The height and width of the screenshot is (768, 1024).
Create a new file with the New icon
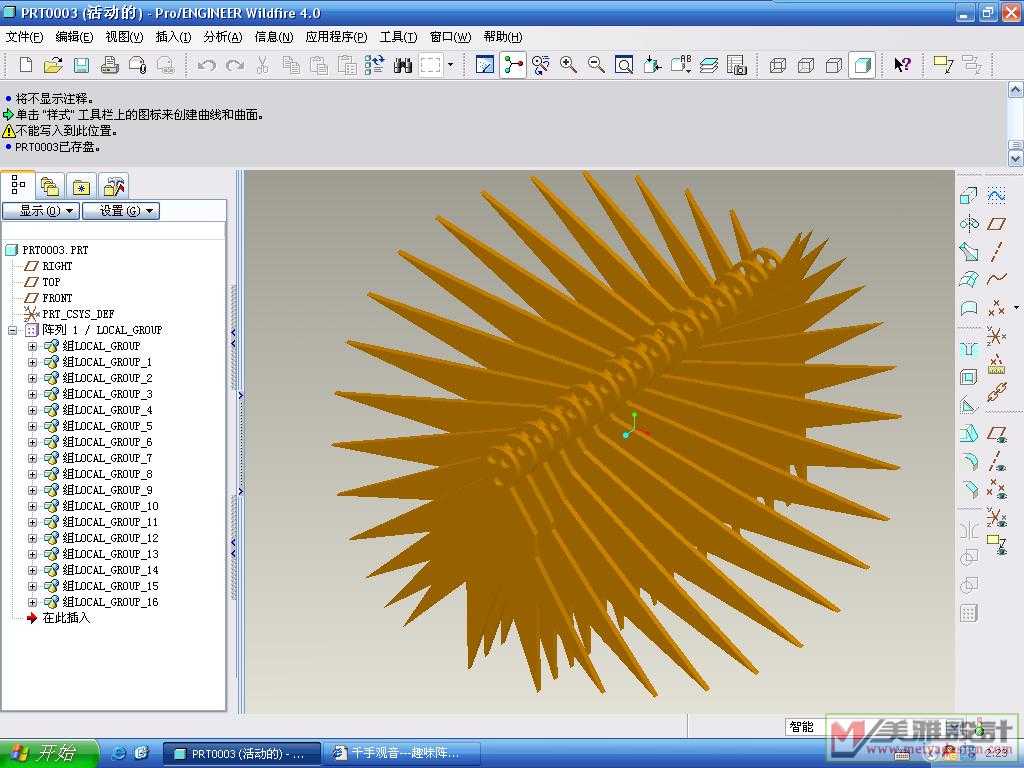[26, 65]
